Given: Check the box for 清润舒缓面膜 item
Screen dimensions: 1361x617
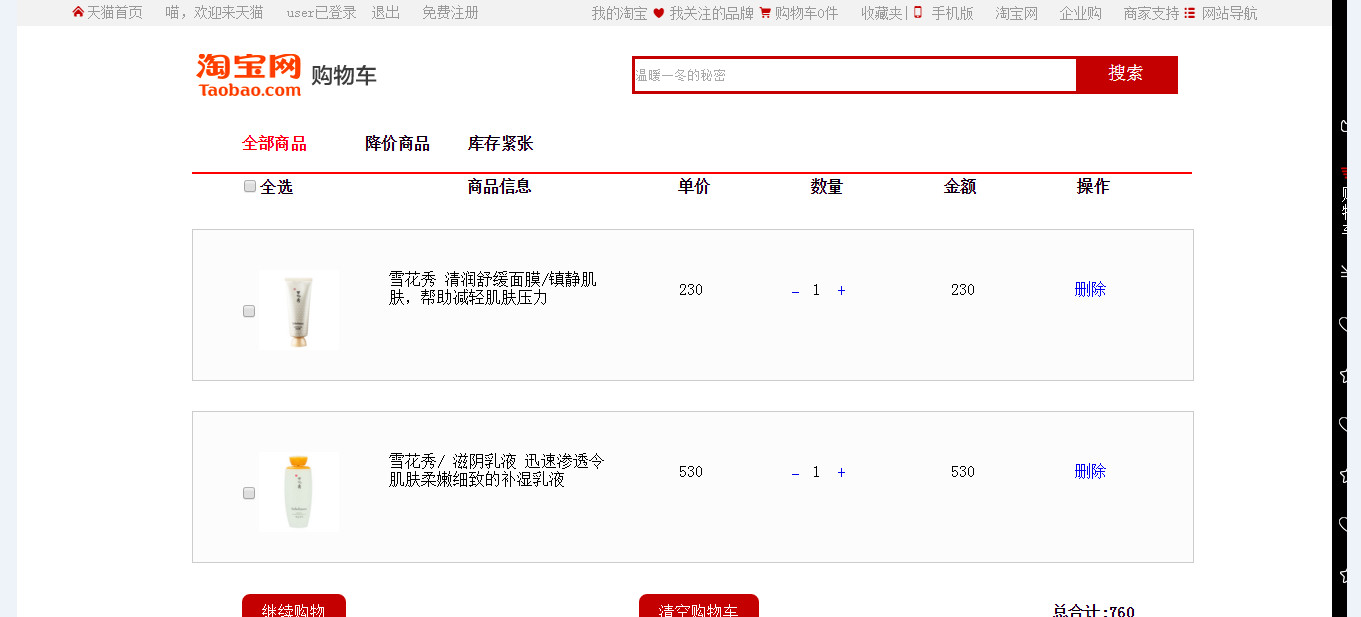Looking at the screenshot, I should (249, 311).
